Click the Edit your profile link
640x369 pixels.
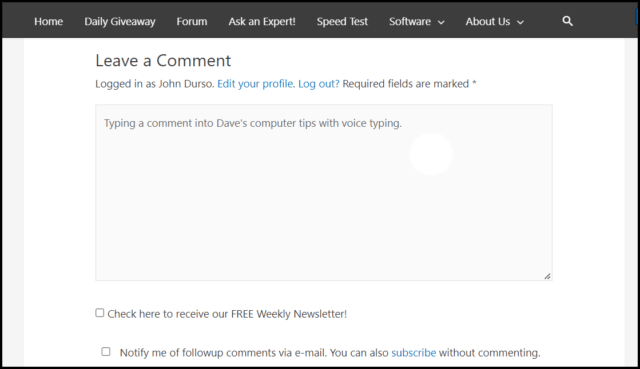[256, 84]
